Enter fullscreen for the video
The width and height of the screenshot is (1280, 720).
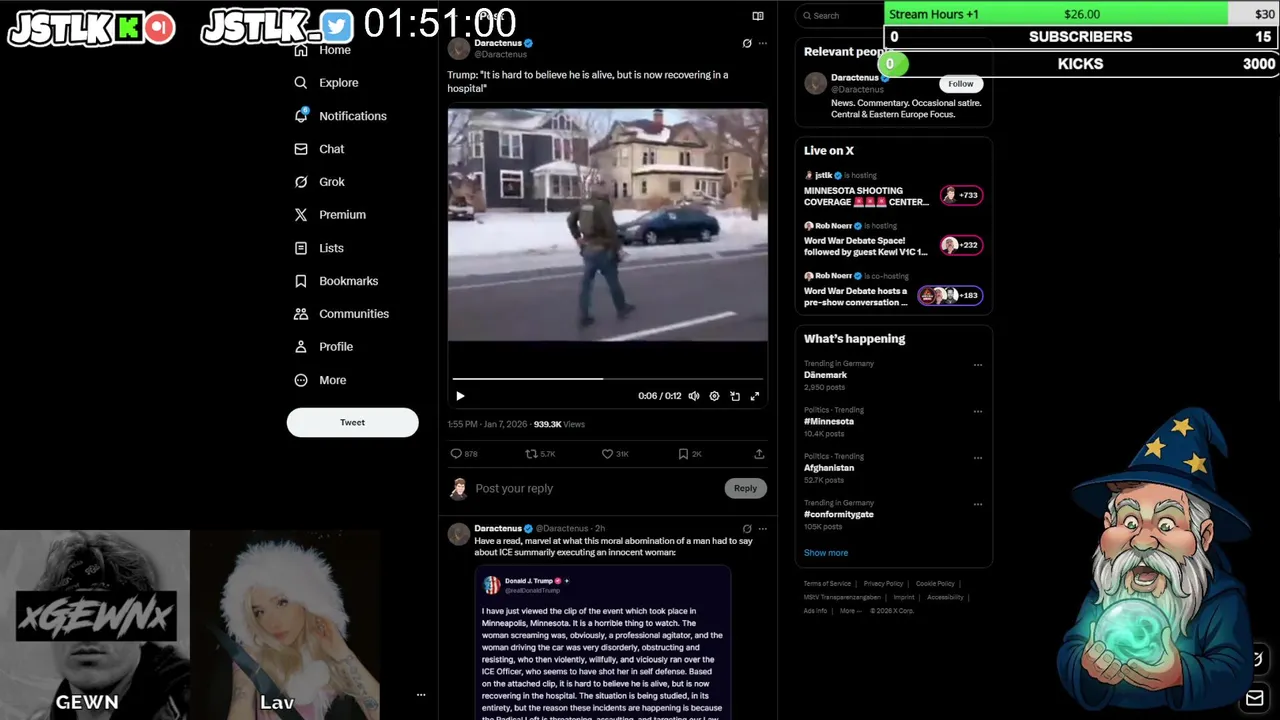(755, 396)
